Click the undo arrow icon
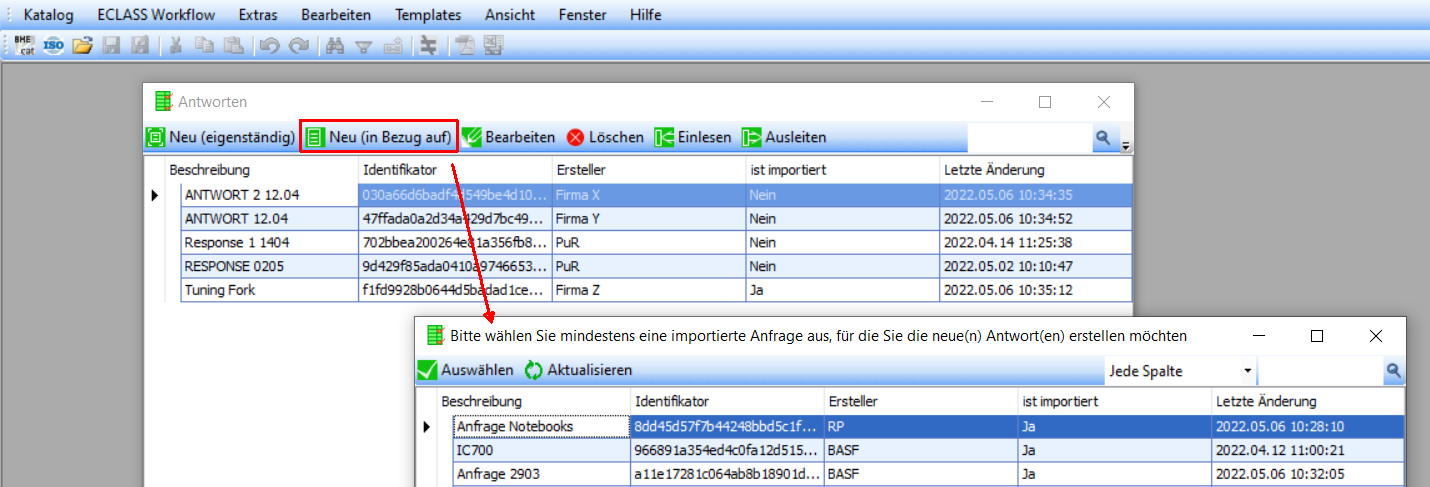 click(268, 45)
